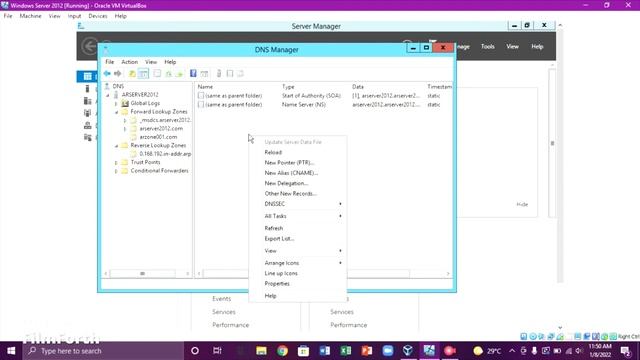
Task: Expand the Trust Points node
Action: pos(116,162)
